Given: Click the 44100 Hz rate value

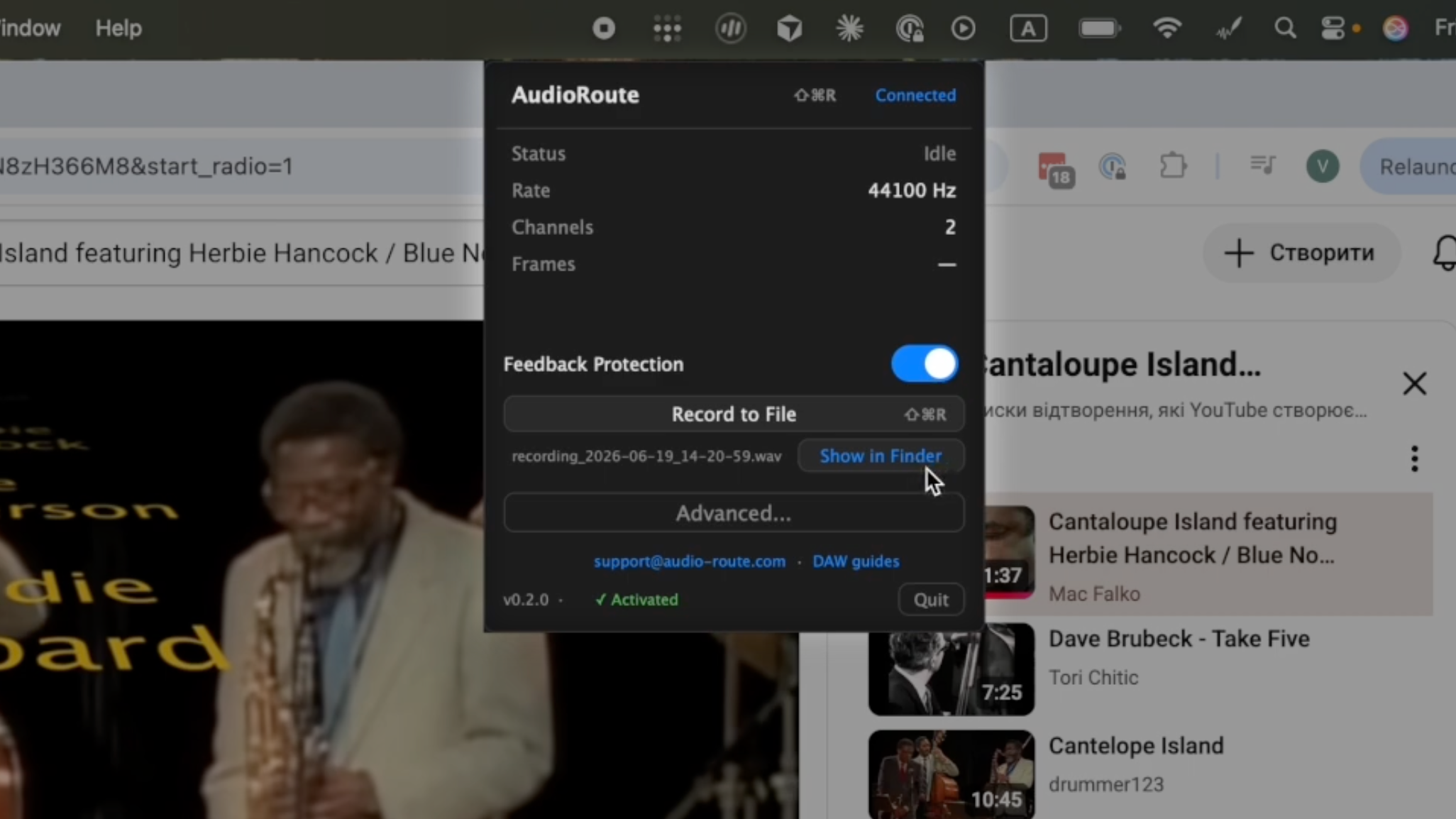Looking at the screenshot, I should click(x=912, y=190).
